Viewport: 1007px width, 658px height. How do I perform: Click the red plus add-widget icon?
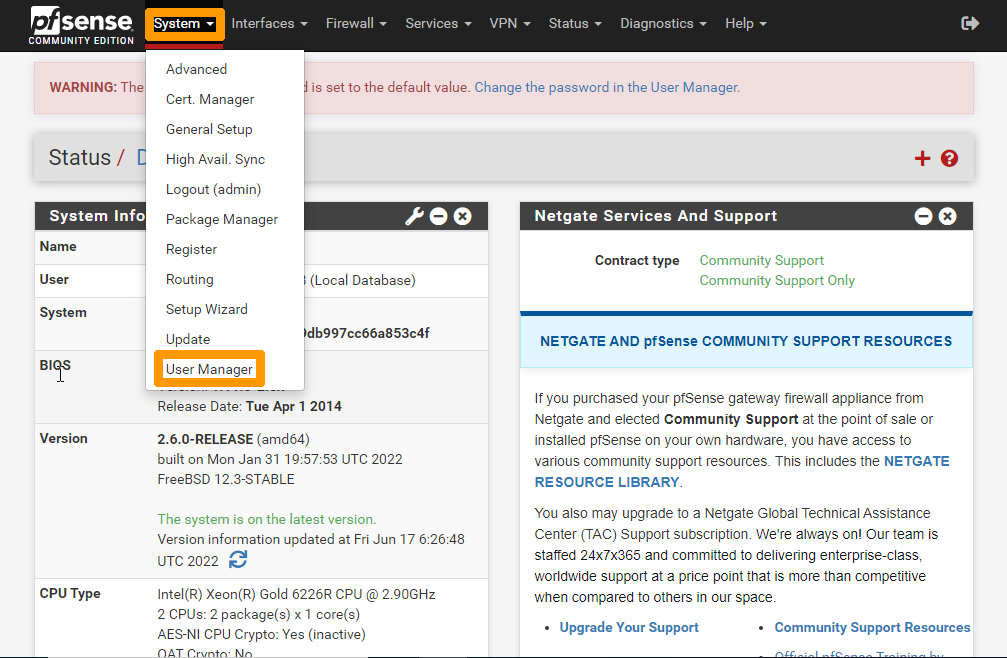coord(922,158)
